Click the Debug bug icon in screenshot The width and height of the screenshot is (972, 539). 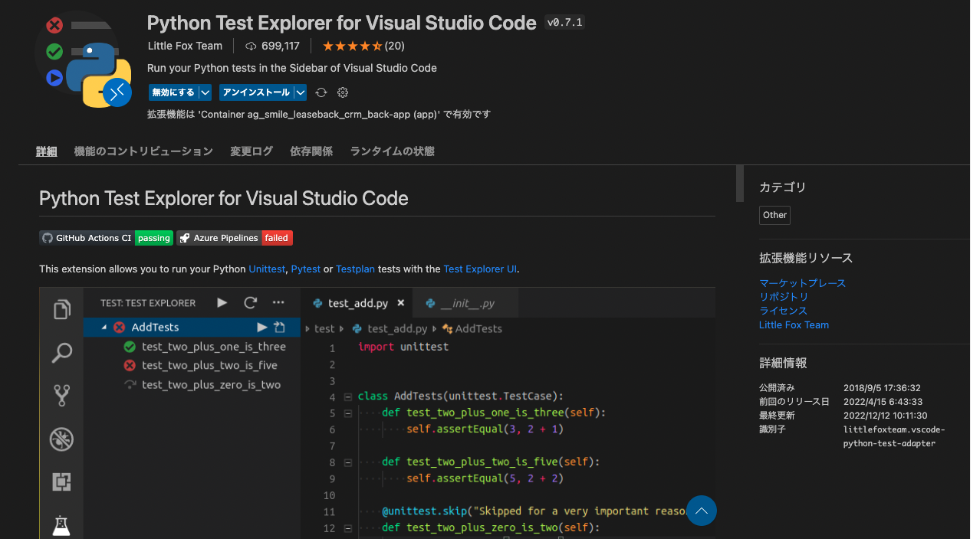coord(61,439)
